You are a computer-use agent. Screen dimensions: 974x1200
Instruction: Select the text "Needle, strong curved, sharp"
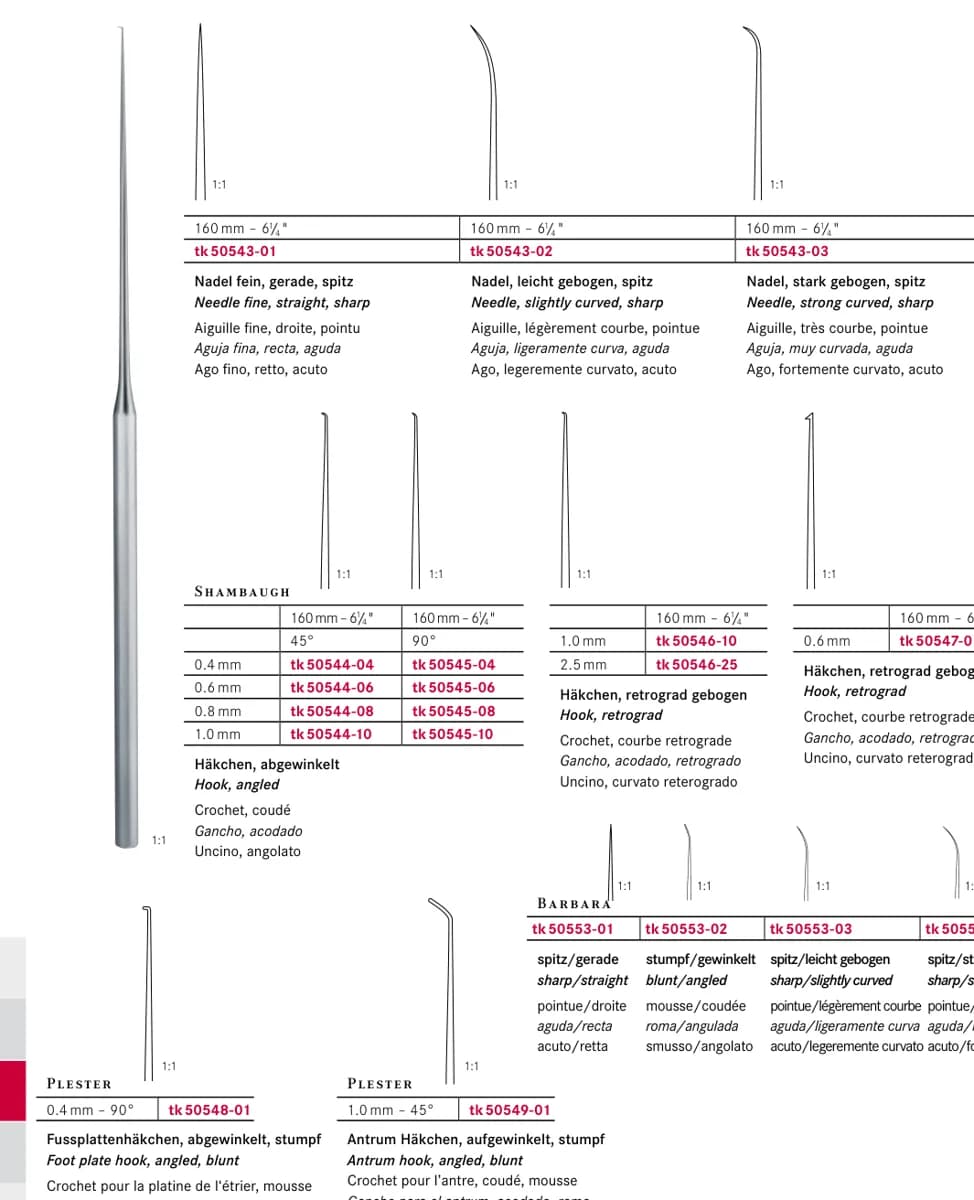tap(840, 303)
